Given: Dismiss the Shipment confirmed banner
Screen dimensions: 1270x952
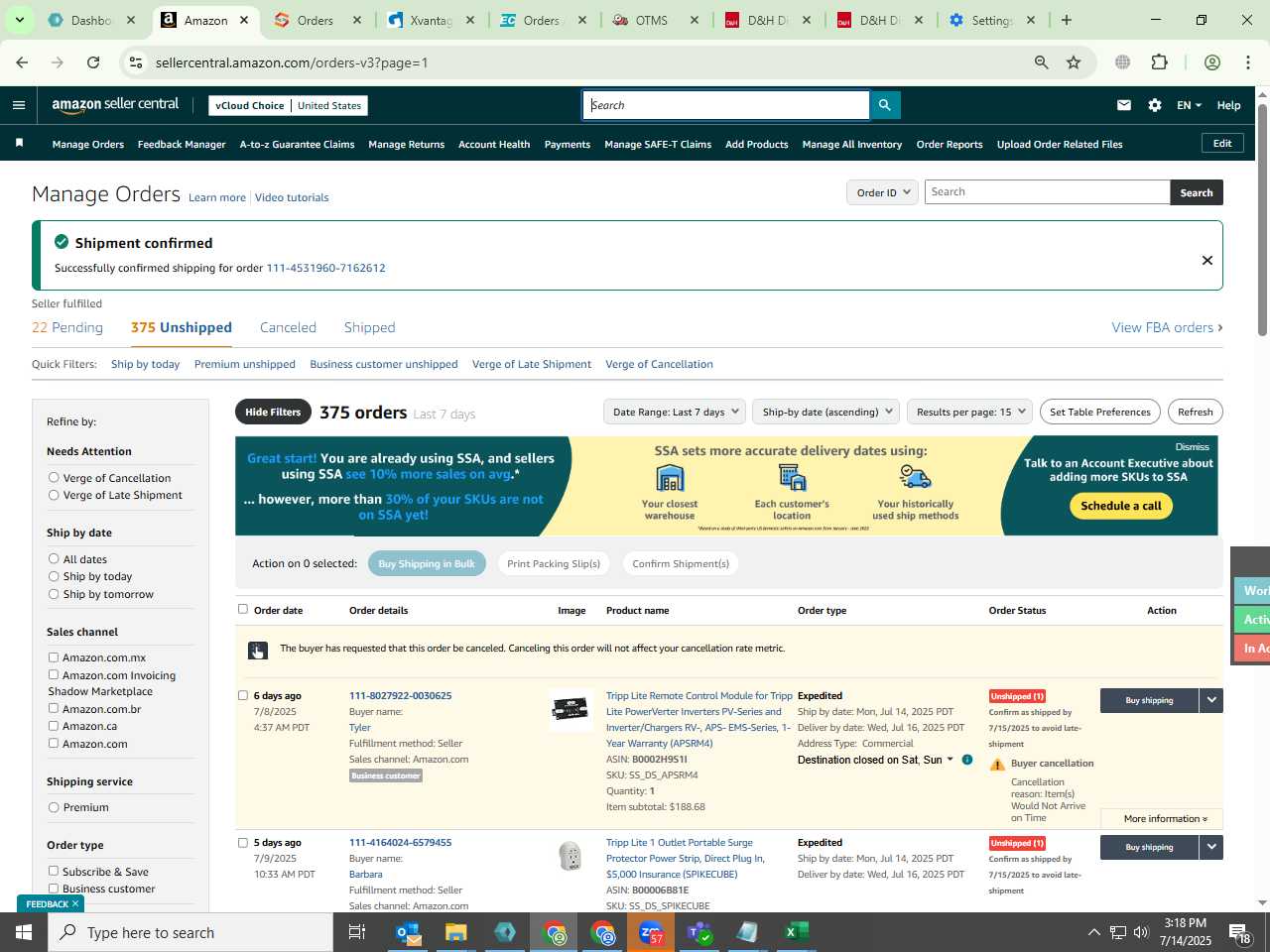Looking at the screenshot, I should click(x=1207, y=260).
